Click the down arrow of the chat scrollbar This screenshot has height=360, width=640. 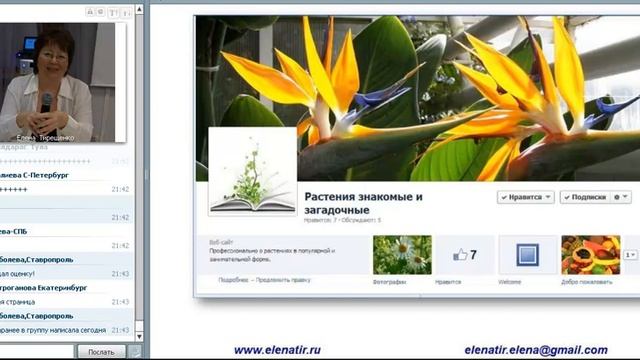pos(140,337)
